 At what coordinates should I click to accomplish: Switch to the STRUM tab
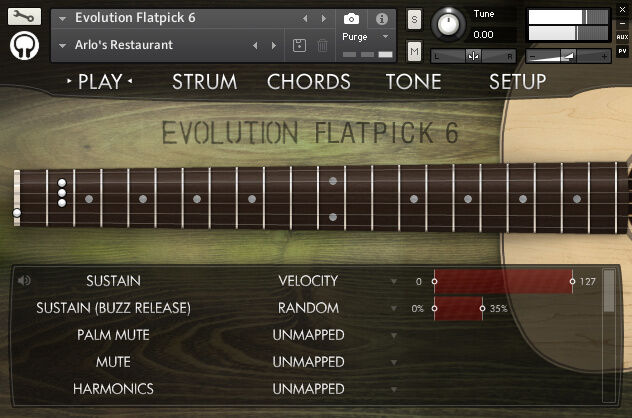(205, 82)
